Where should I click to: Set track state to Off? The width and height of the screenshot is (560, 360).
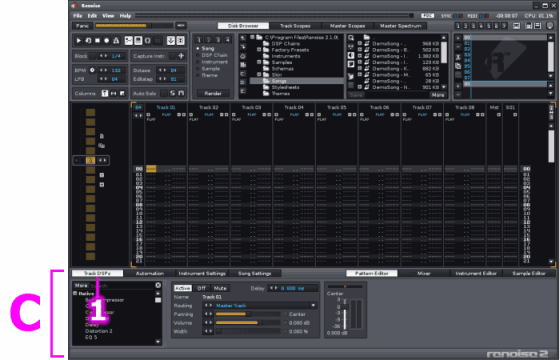coord(201,288)
